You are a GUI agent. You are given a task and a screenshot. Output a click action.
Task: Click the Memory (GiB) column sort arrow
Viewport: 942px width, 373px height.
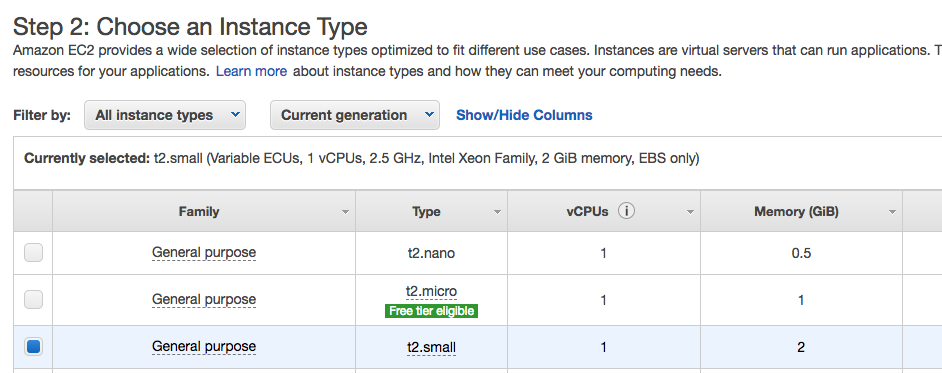point(892,212)
